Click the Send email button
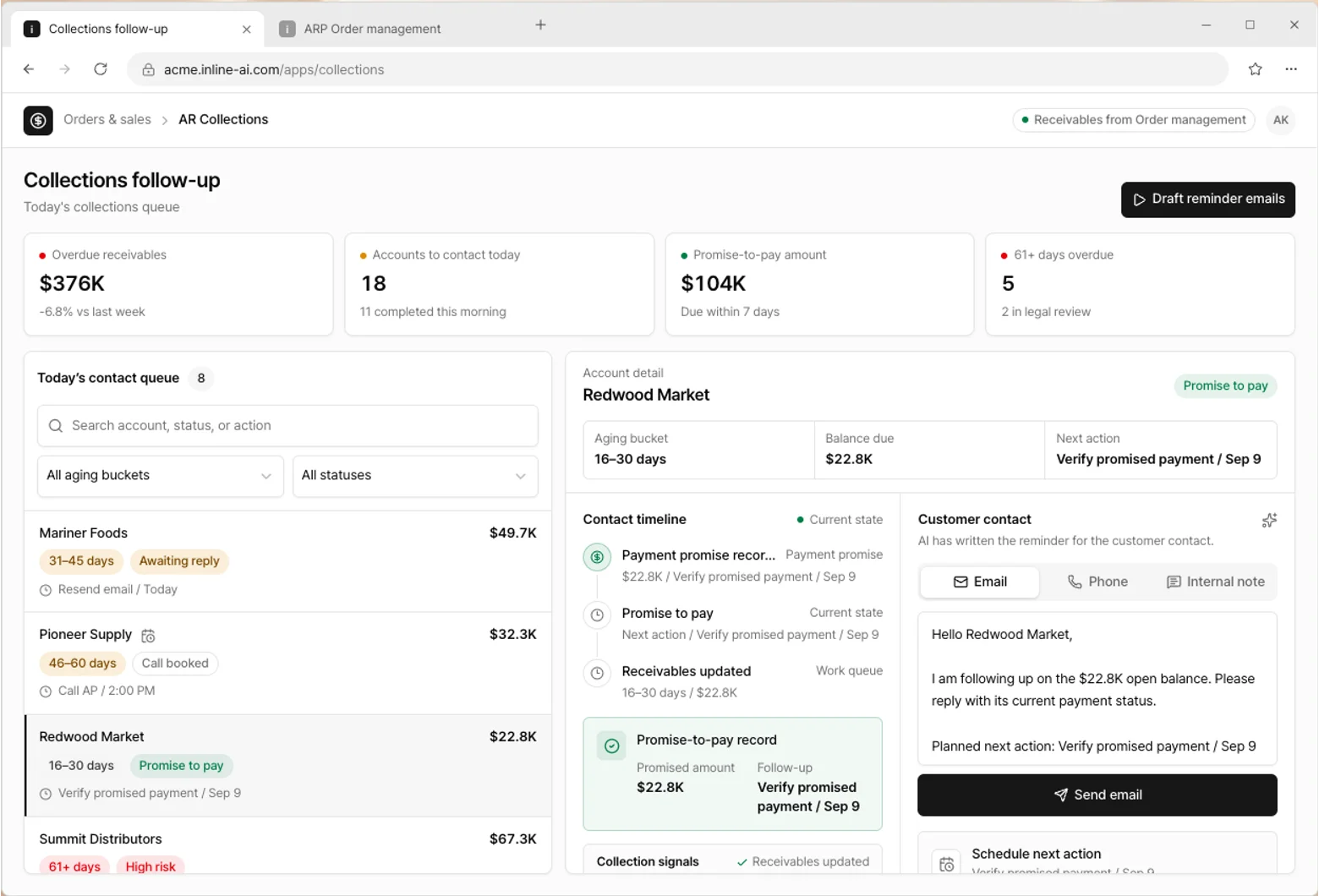1319x896 pixels. click(1097, 795)
